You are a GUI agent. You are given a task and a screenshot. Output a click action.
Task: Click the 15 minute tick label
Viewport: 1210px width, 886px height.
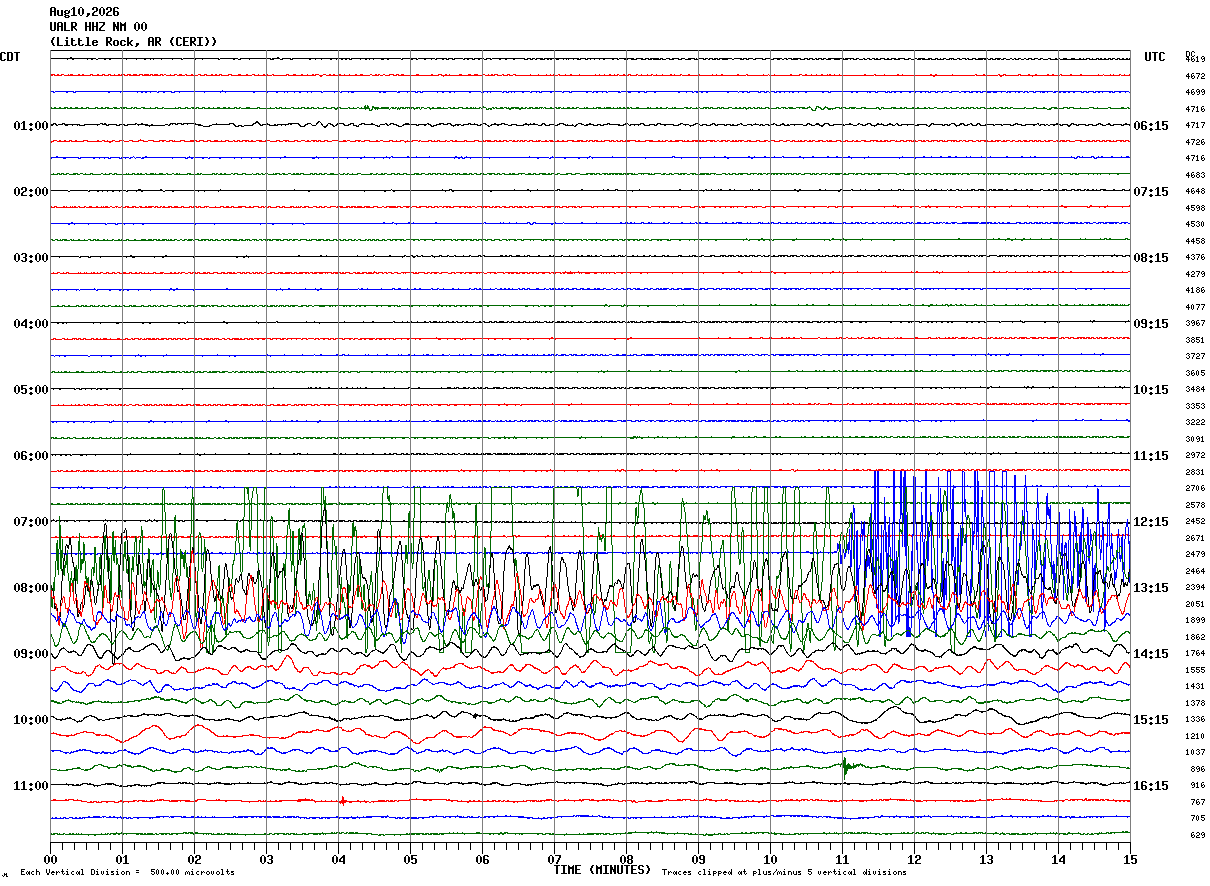tap(1130, 859)
